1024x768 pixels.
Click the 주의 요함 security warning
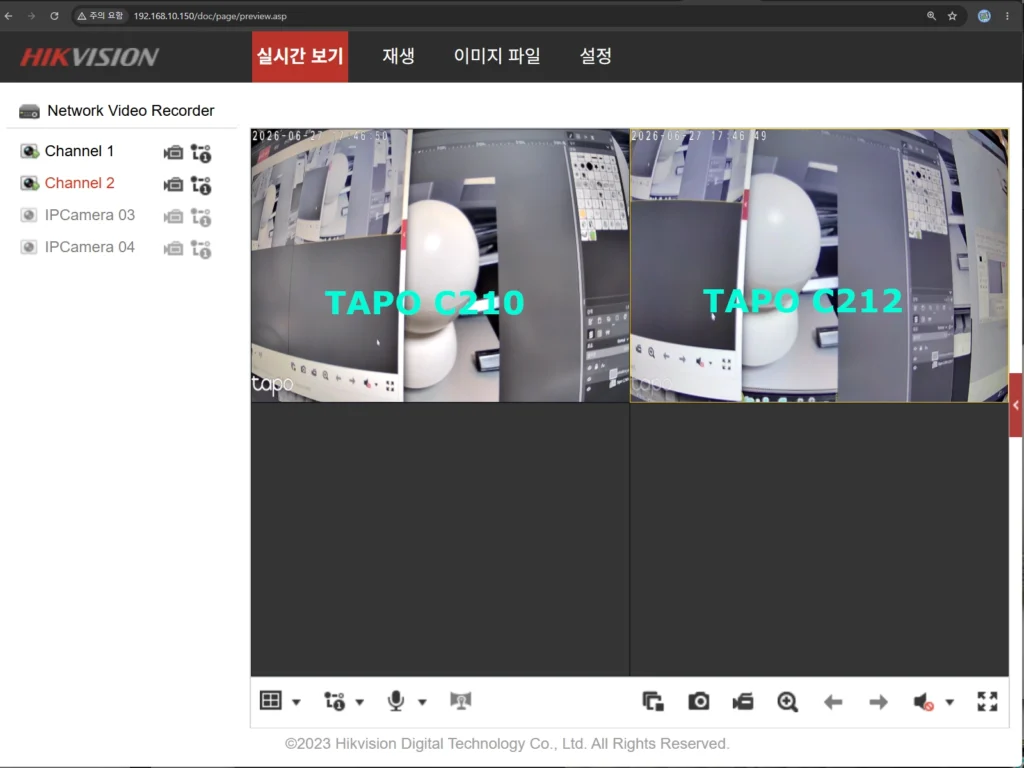tap(101, 16)
